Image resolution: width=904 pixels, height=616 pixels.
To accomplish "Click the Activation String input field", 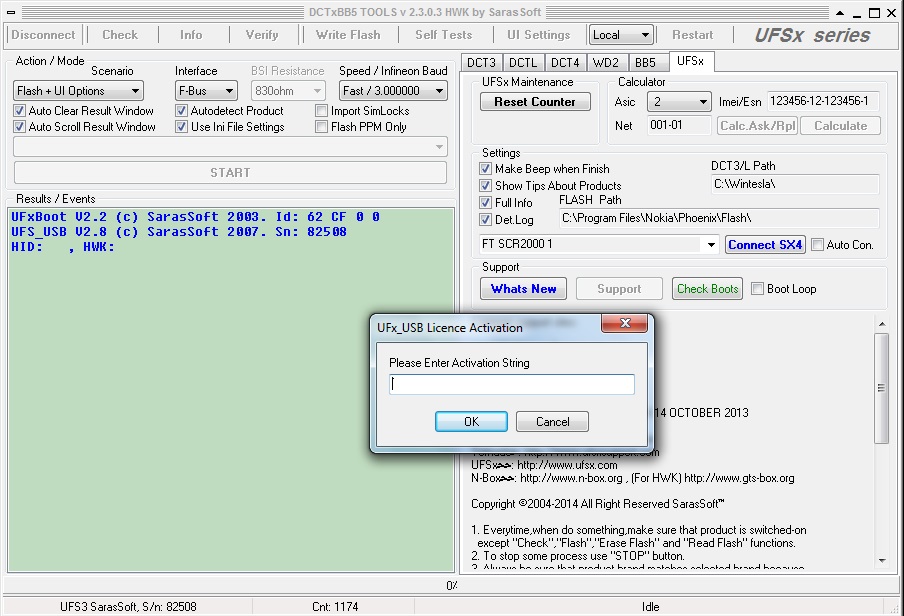I will click(512, 385).
